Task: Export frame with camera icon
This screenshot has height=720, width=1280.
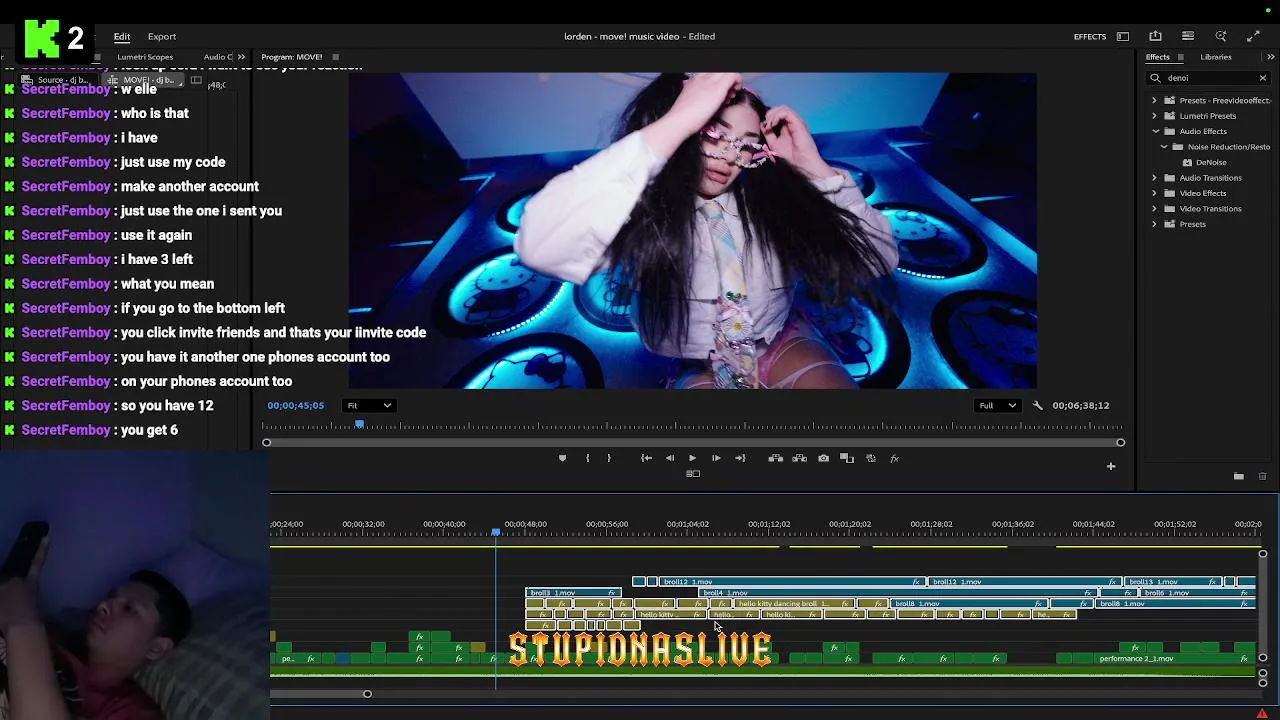Action: tap(823, 458)
